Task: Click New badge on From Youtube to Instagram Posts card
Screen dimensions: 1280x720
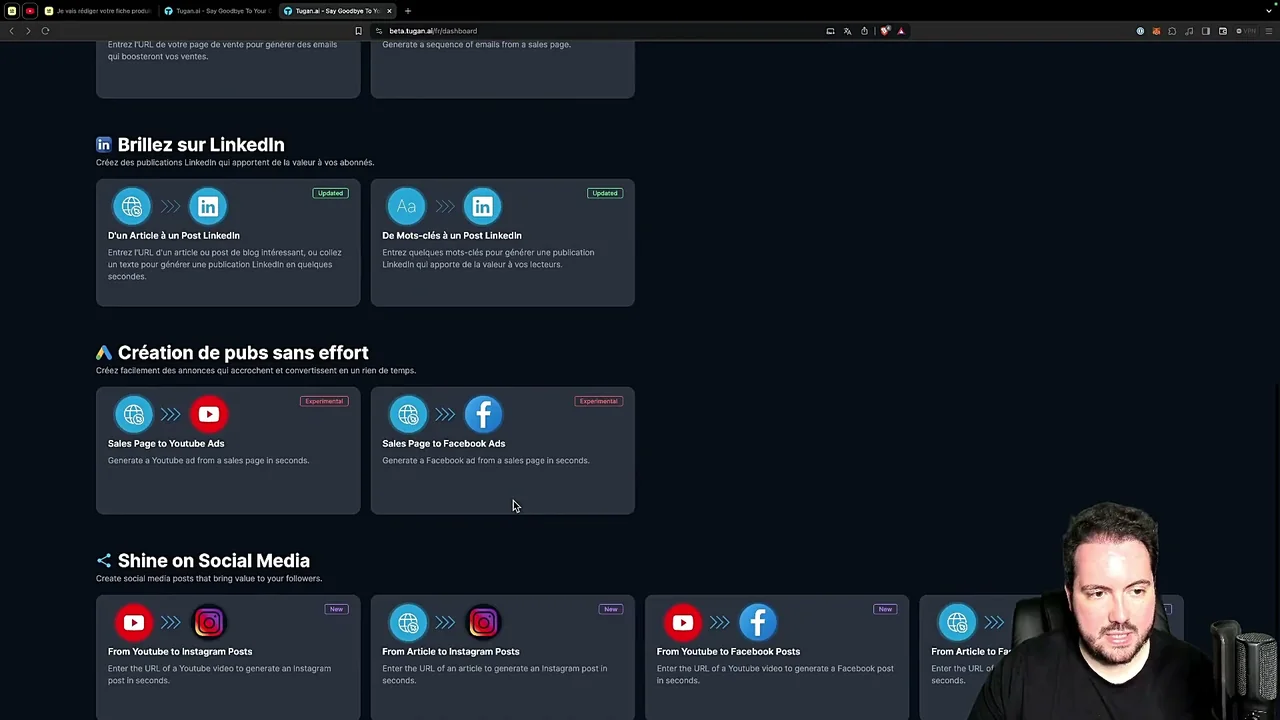Action: coord(336,609)
